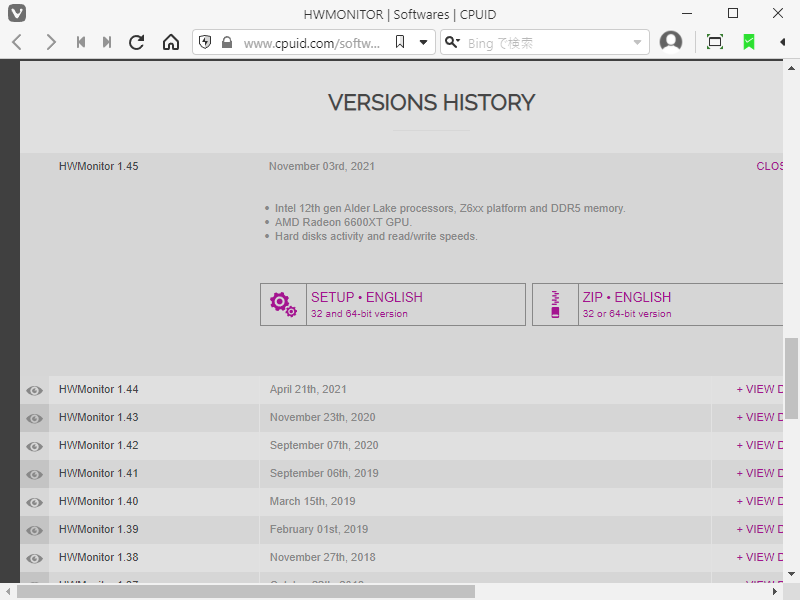Toggle eye icon for HWMonitor 1.44

35,391
